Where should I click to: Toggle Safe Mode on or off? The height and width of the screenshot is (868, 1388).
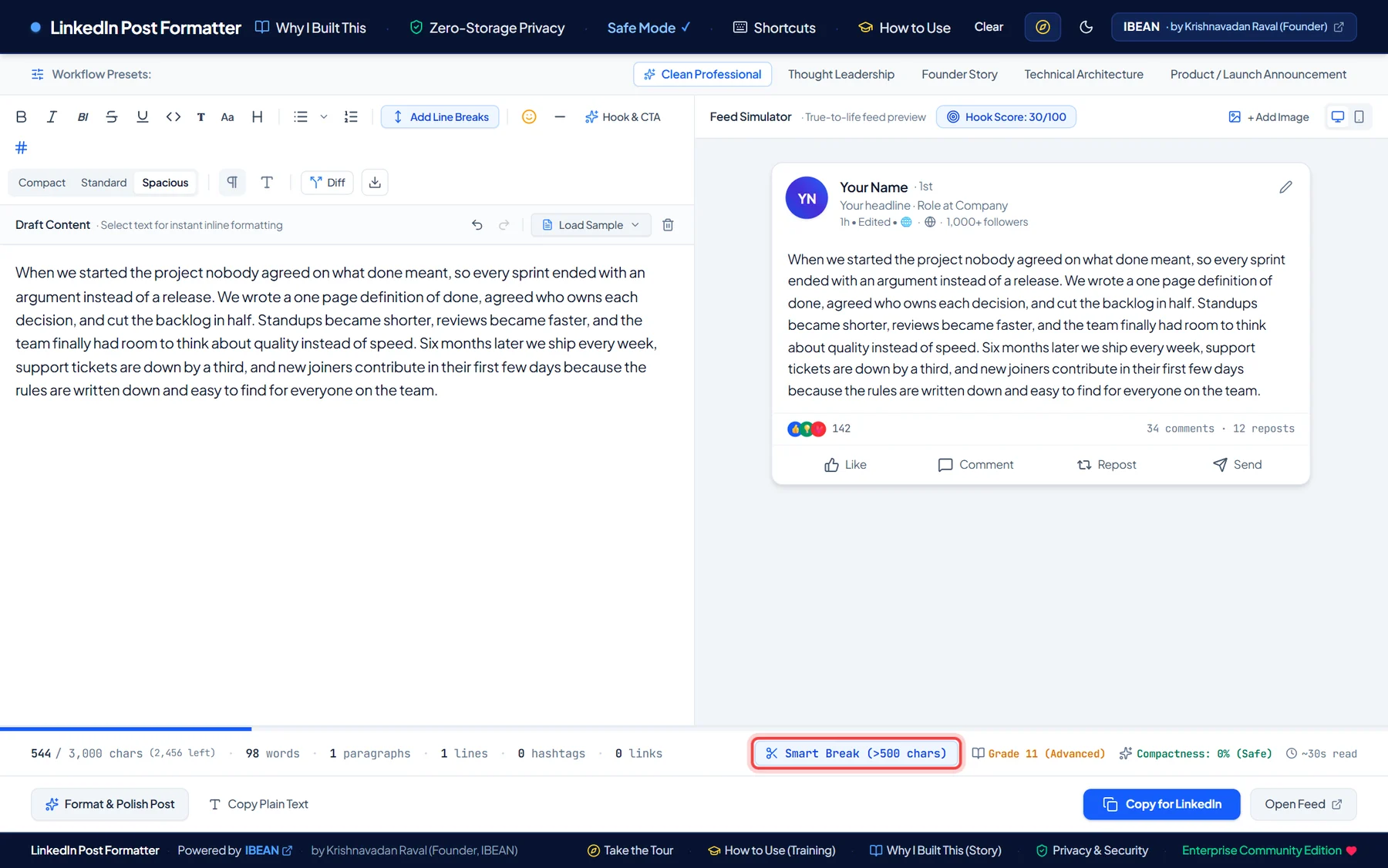649,28
